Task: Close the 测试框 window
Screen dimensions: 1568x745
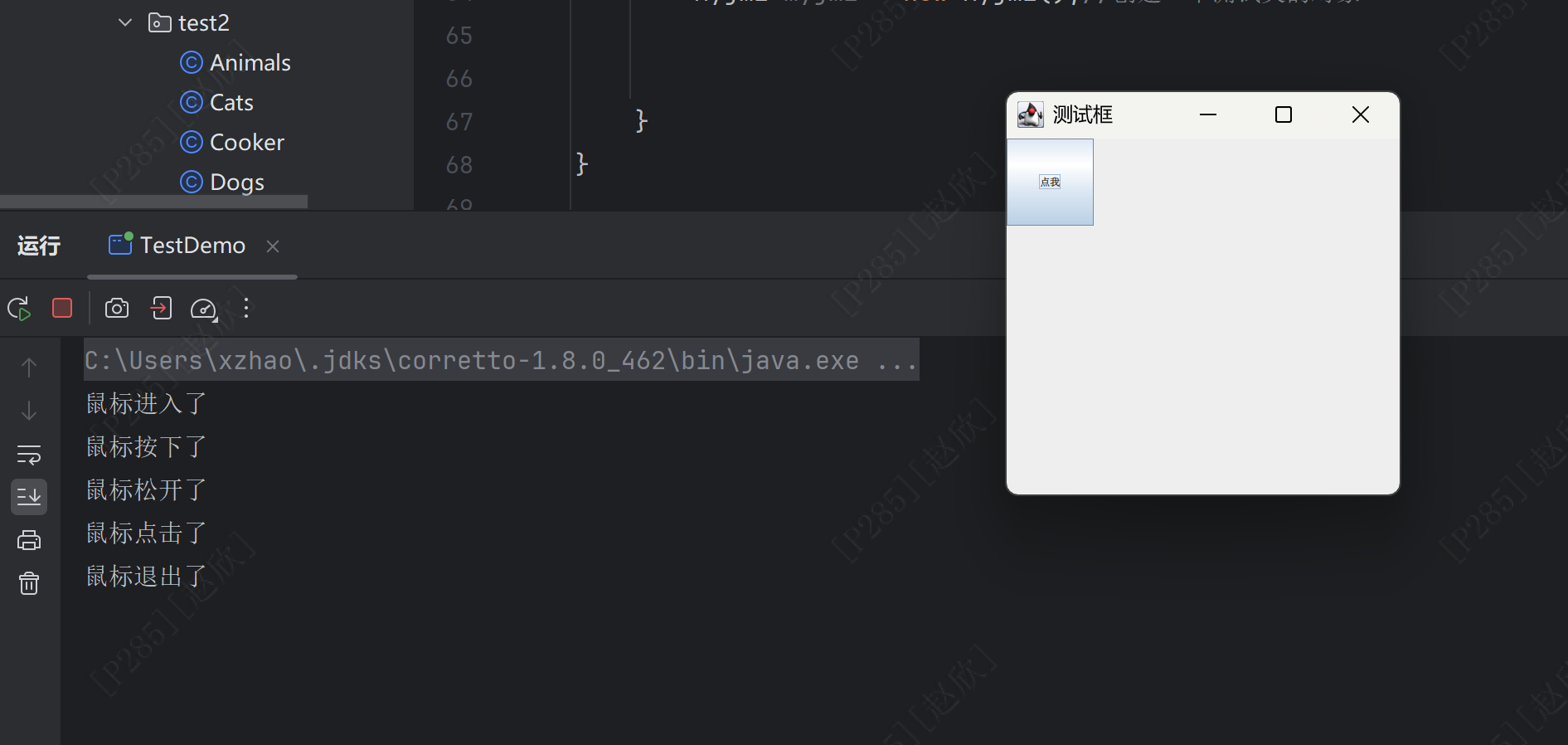Action: coord(1361,114)
